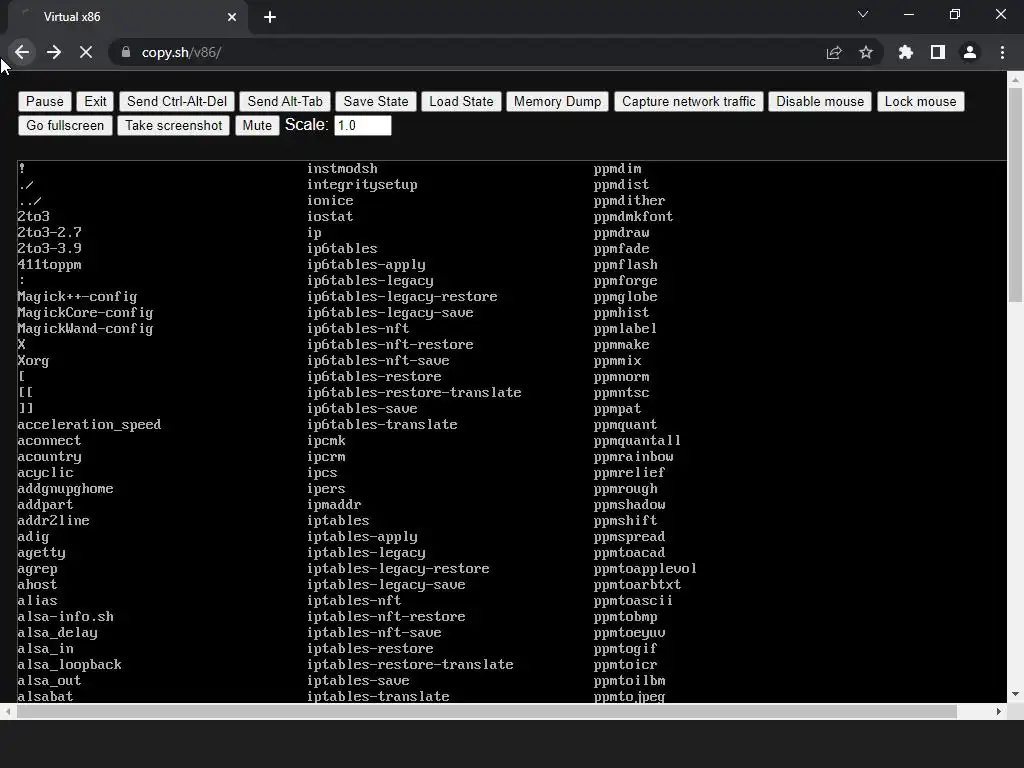Click the "ppmdither" entry

coord(630,200)
